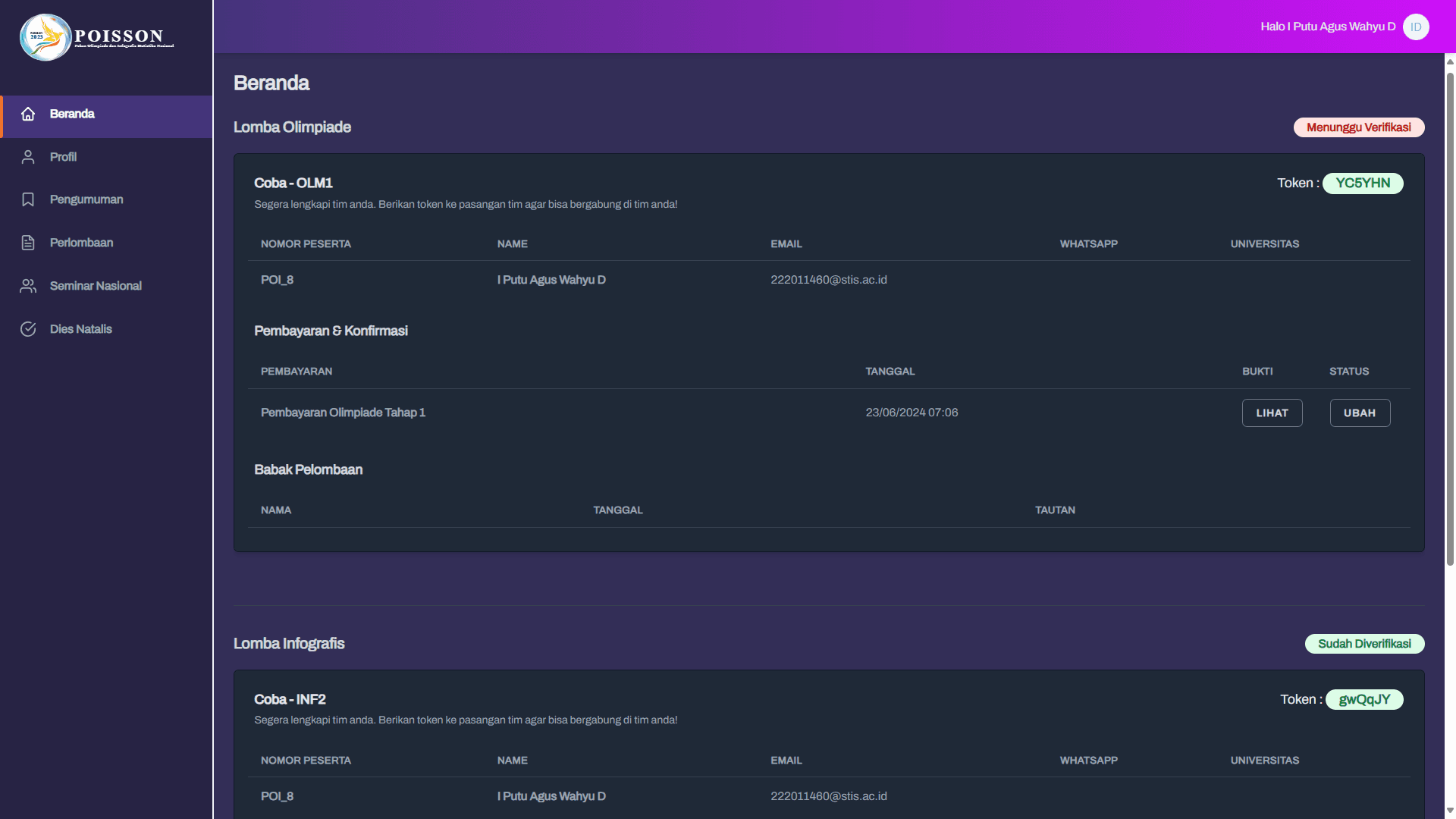Click the Menunggu Verifikasi status badge
The width and height of the screenshot is (1456, 819).
click(1358, 127)
